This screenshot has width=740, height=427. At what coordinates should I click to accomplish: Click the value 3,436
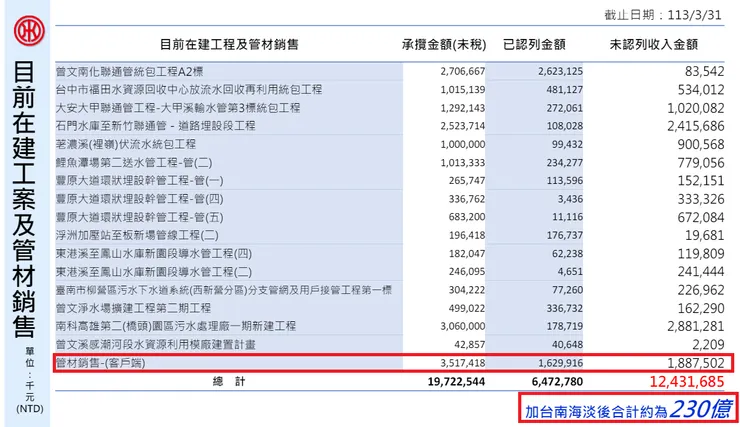click(570, 199)
